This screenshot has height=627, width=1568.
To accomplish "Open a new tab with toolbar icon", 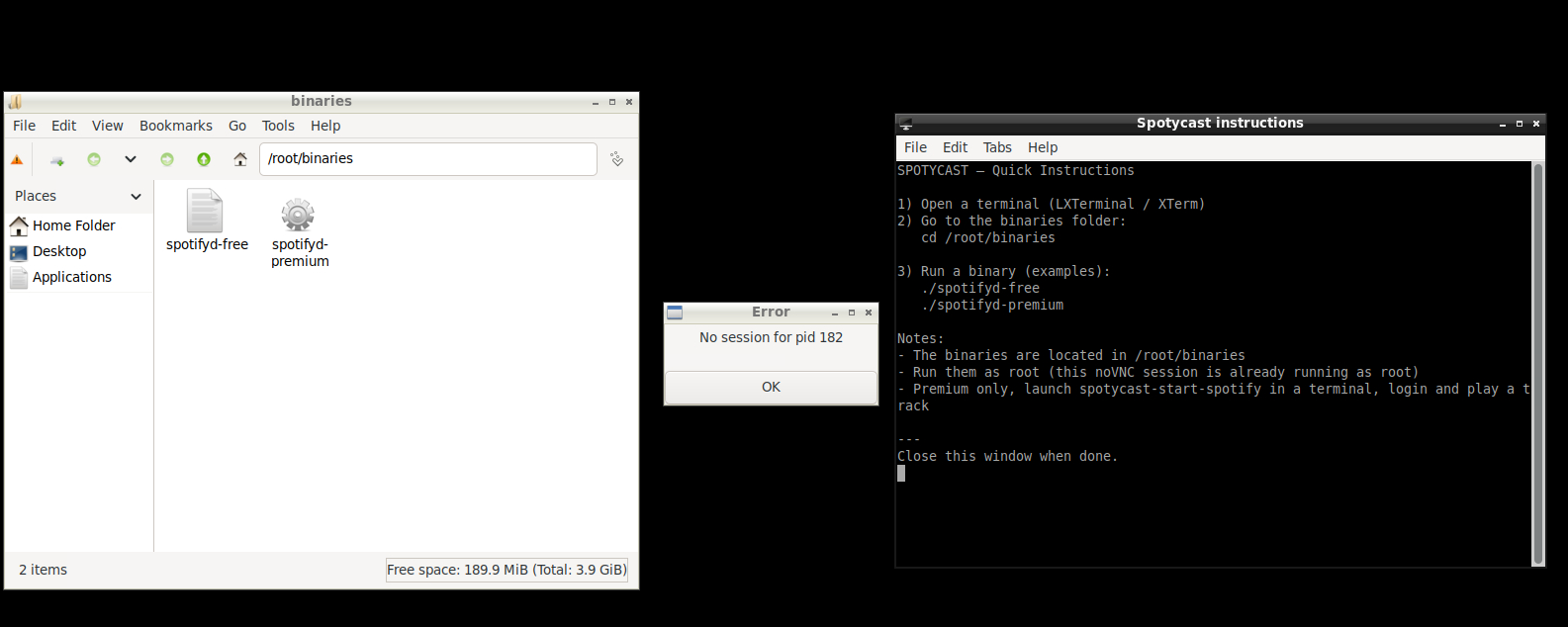I will coord(57,159).
